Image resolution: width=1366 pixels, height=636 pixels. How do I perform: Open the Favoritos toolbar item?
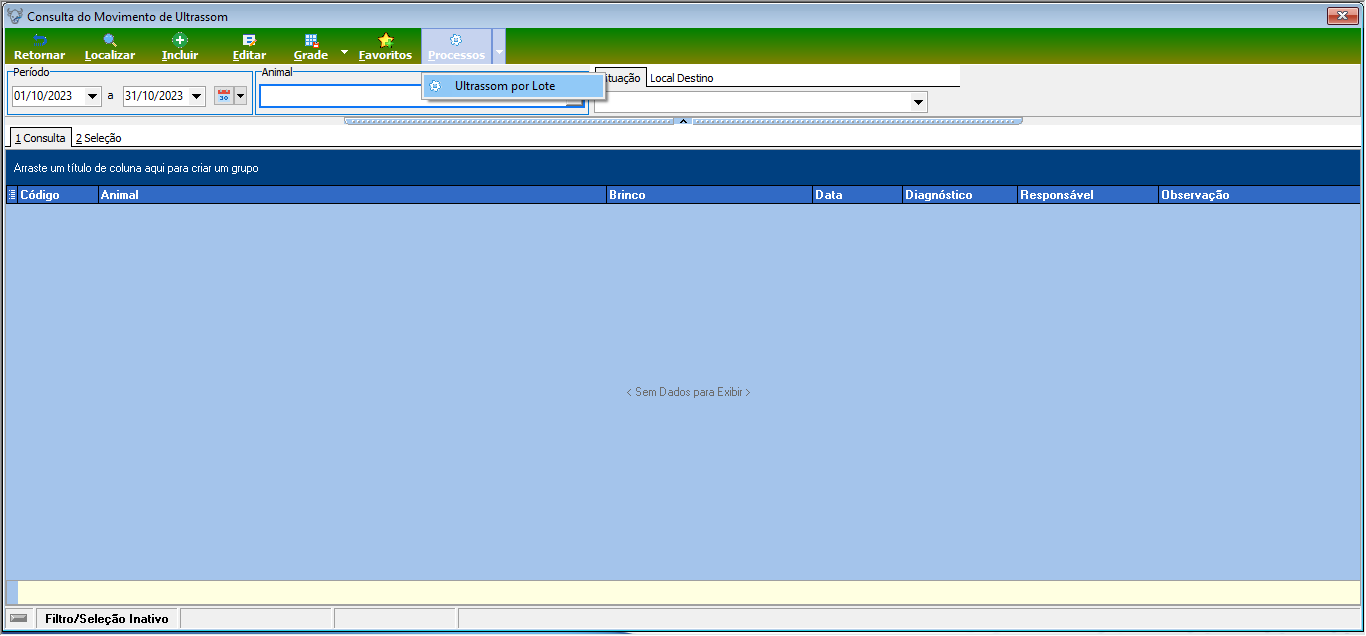pos(385,47)
